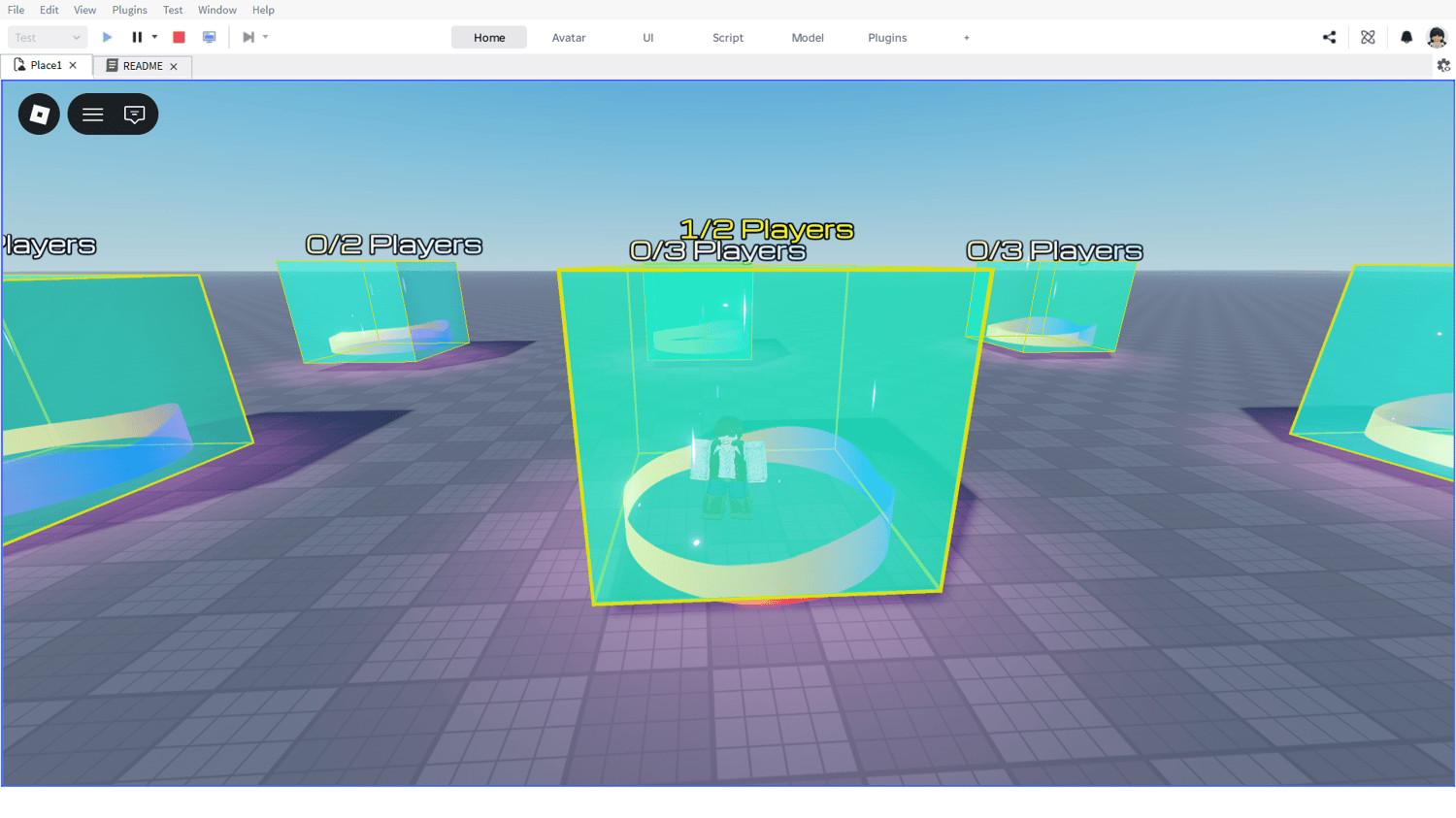
Task: Click the blue monitor icon in the toolbar
Action: click(209, 37)
